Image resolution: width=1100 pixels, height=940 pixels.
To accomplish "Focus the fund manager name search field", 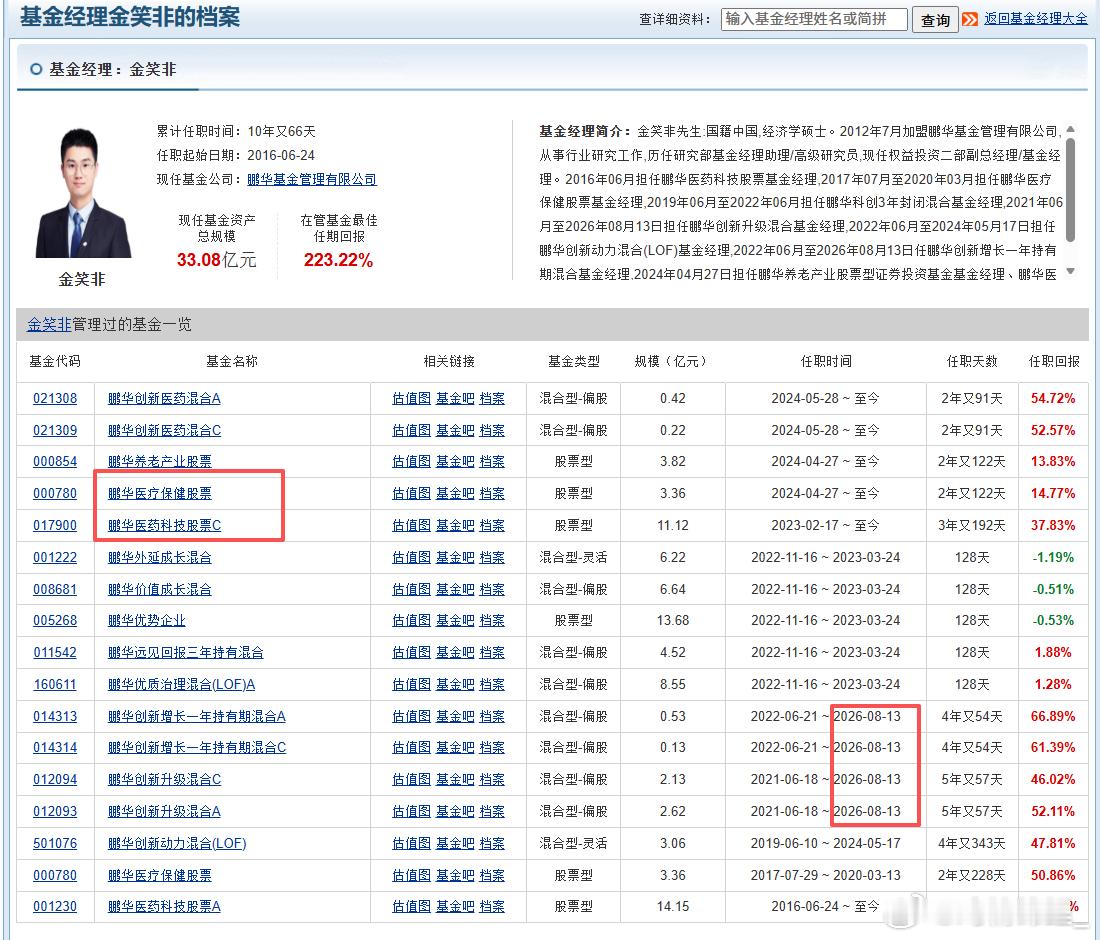I will click(814, 19).
